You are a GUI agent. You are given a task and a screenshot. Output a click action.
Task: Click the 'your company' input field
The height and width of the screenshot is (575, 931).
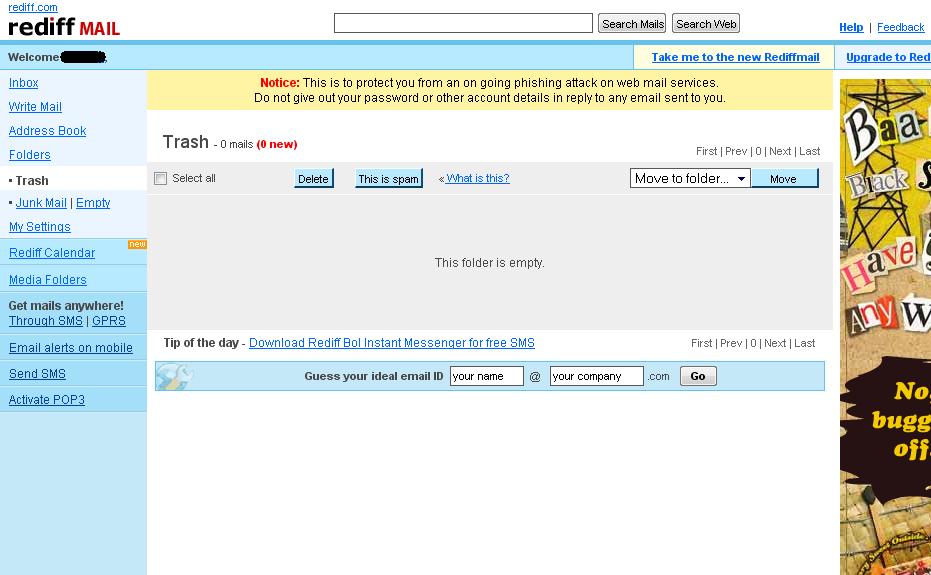point(597,376)
